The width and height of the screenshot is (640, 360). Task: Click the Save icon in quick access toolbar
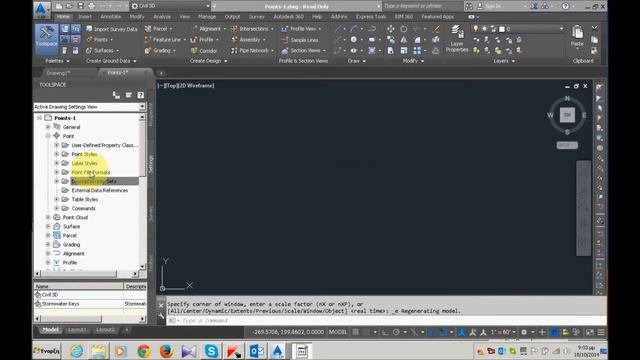(x=80, y=6)
